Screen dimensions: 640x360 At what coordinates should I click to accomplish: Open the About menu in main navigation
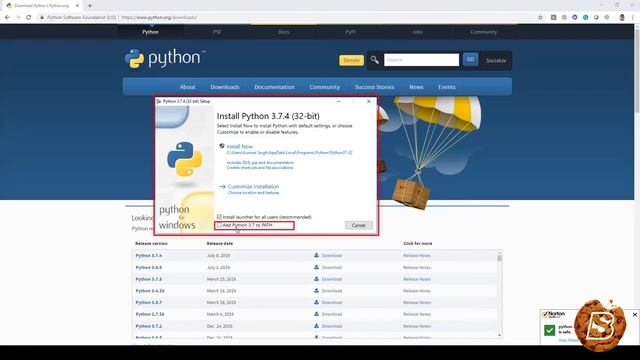click(x=187, y=87)
